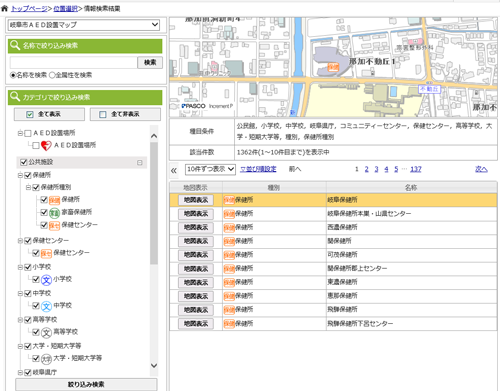Click the name search text input field
Image resolution: width=500 pixels, height=391 pixels.
point(73,62)
